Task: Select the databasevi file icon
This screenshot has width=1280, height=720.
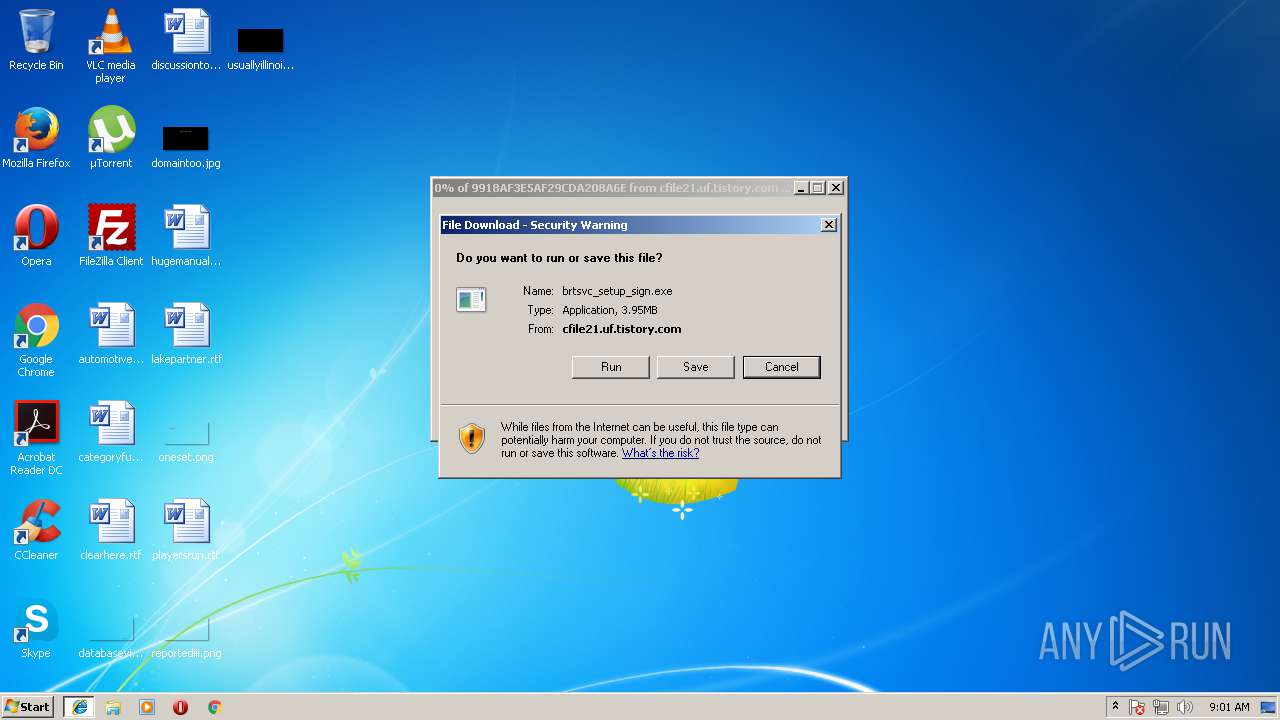Action: point(111,638)
